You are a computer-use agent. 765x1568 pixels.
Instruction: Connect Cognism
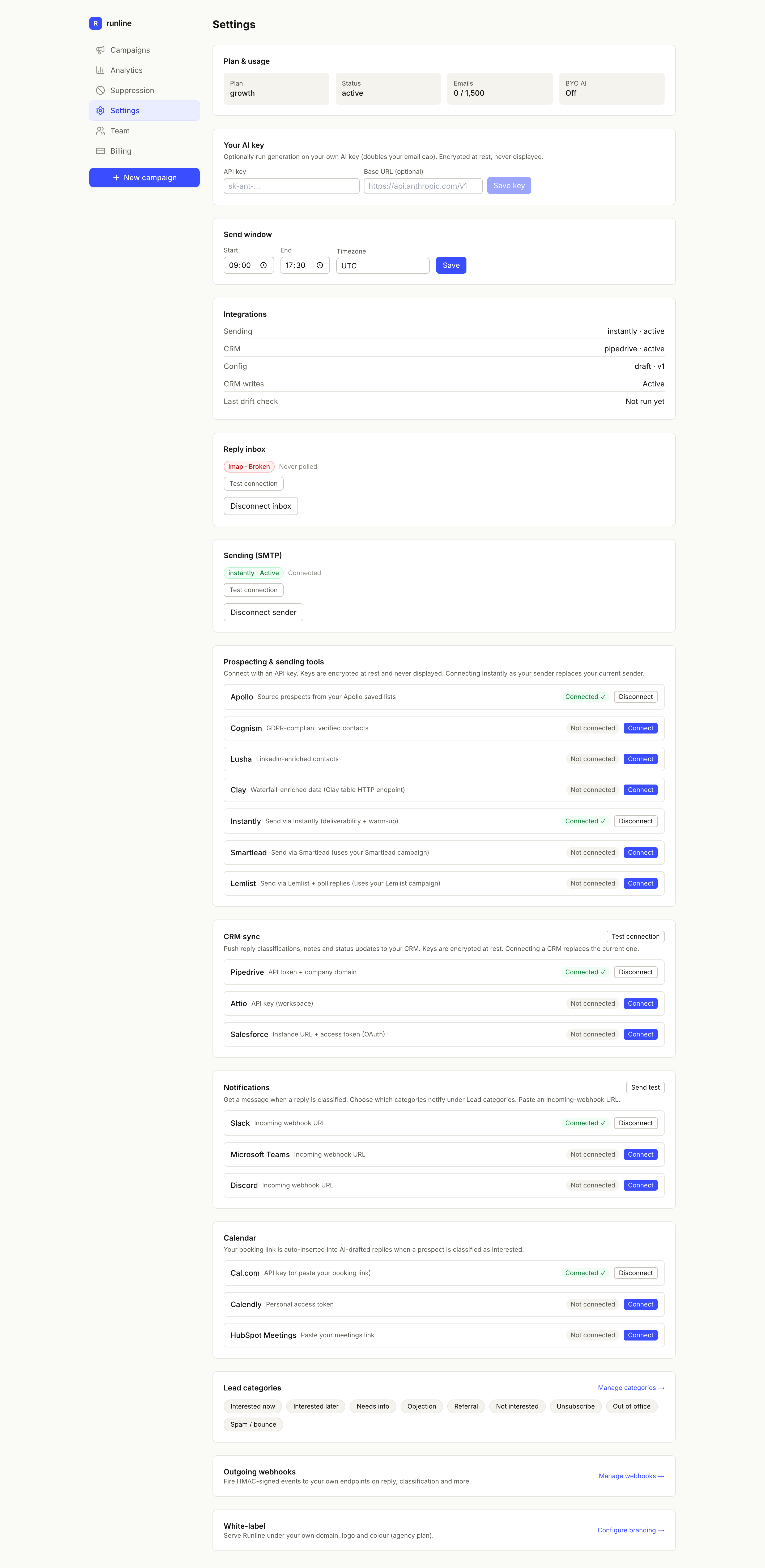point(640,728)
